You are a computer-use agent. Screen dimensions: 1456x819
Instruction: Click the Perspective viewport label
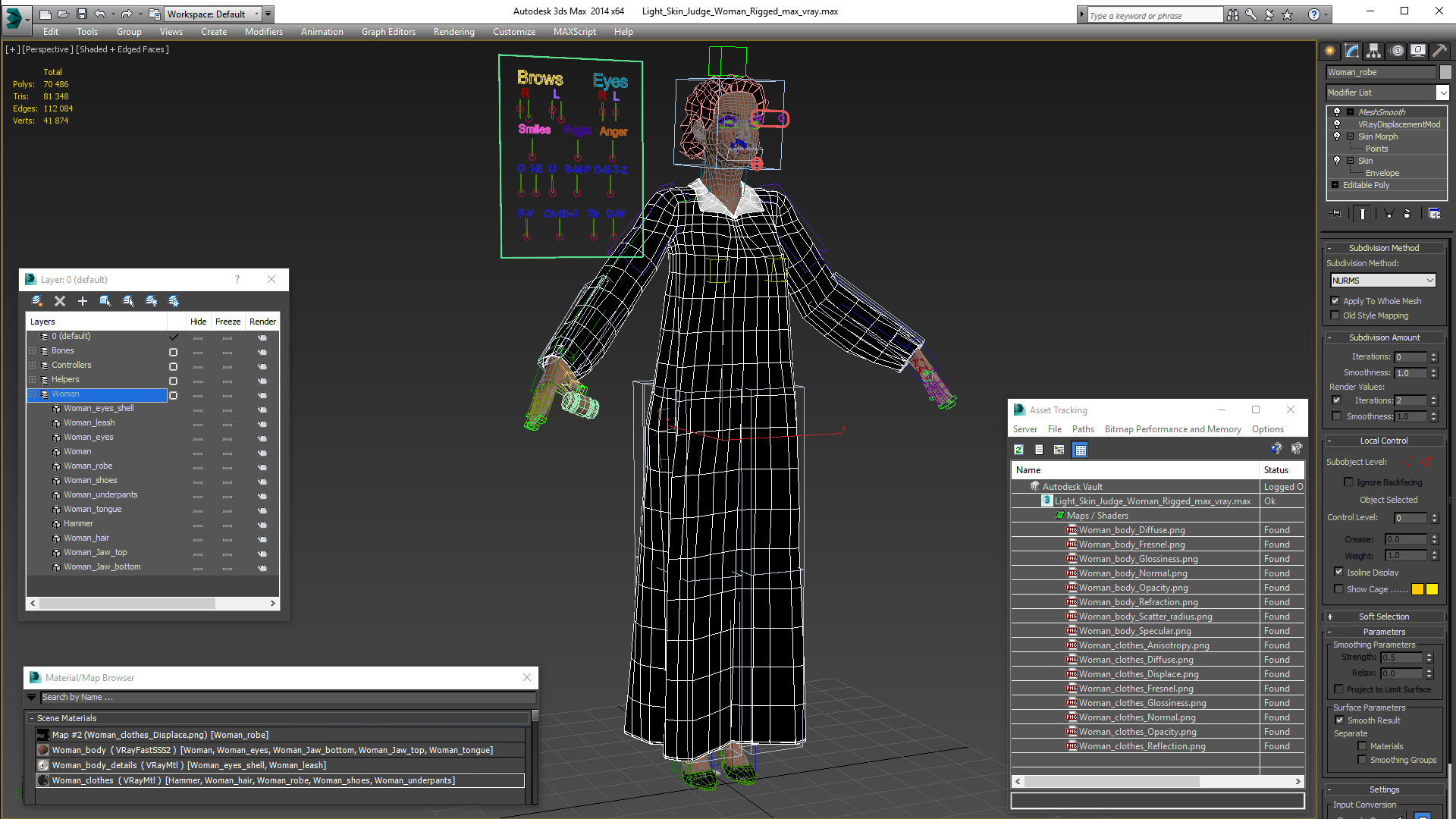(x=48, y=49)
